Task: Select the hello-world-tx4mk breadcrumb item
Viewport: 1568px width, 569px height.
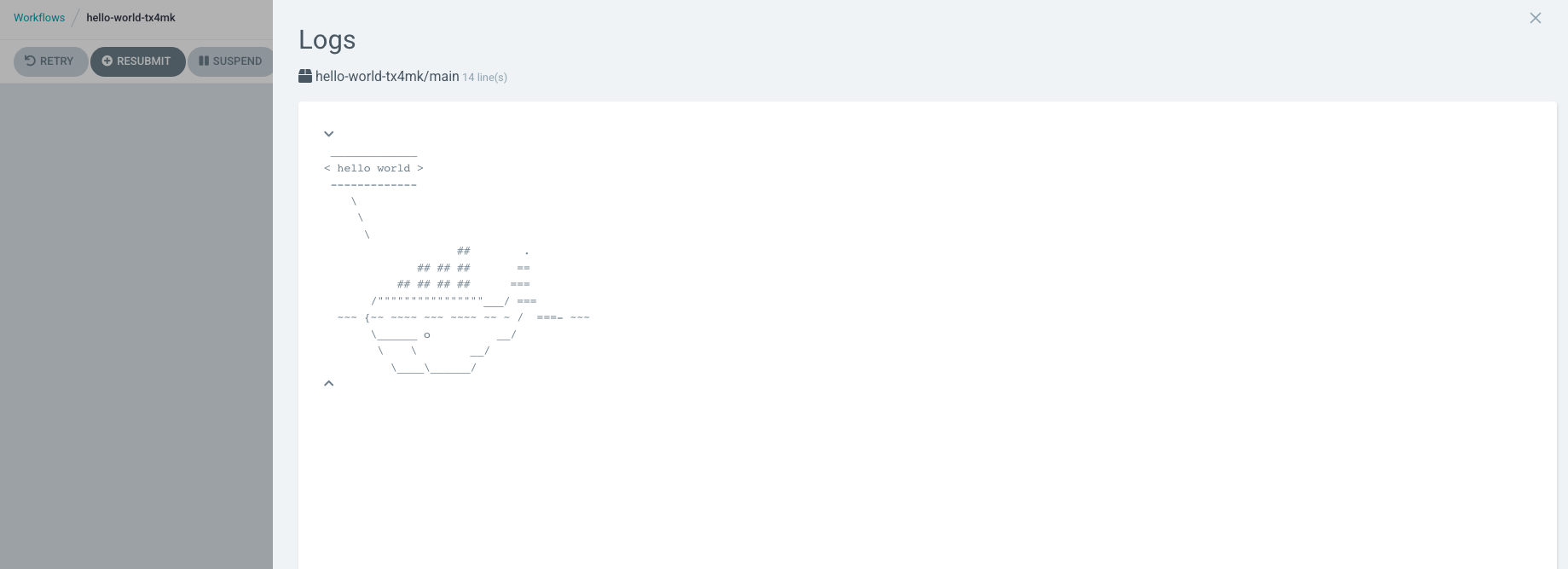Action: tap(130, 17)
